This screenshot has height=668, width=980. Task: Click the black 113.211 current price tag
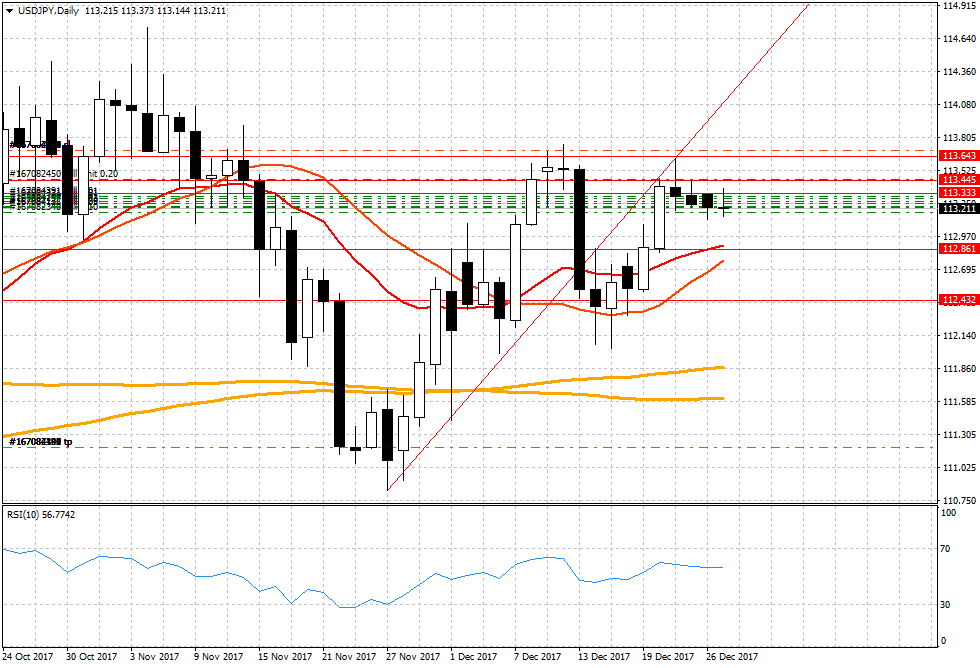click(959, 209)
